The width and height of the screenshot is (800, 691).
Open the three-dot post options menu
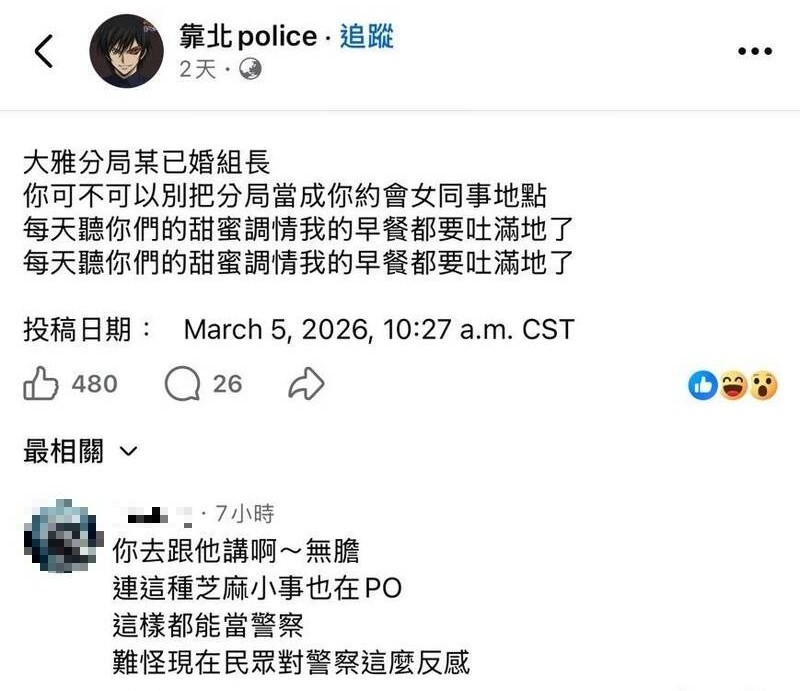(754, 51)
